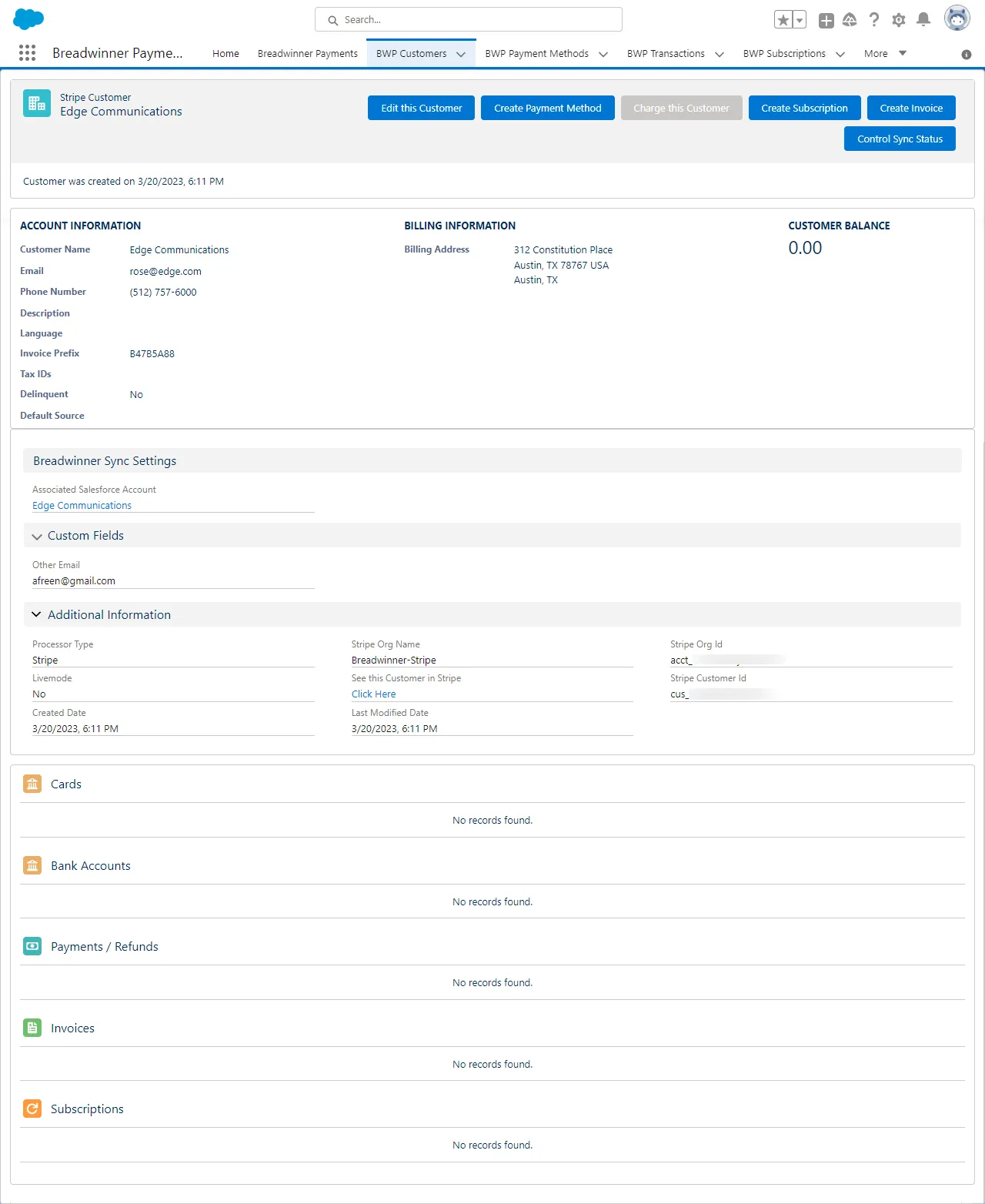Screen dimensions: 985x1204
Task: Open the Edge Communications account link
Action: pyautogui.click(x=82, y=506)
